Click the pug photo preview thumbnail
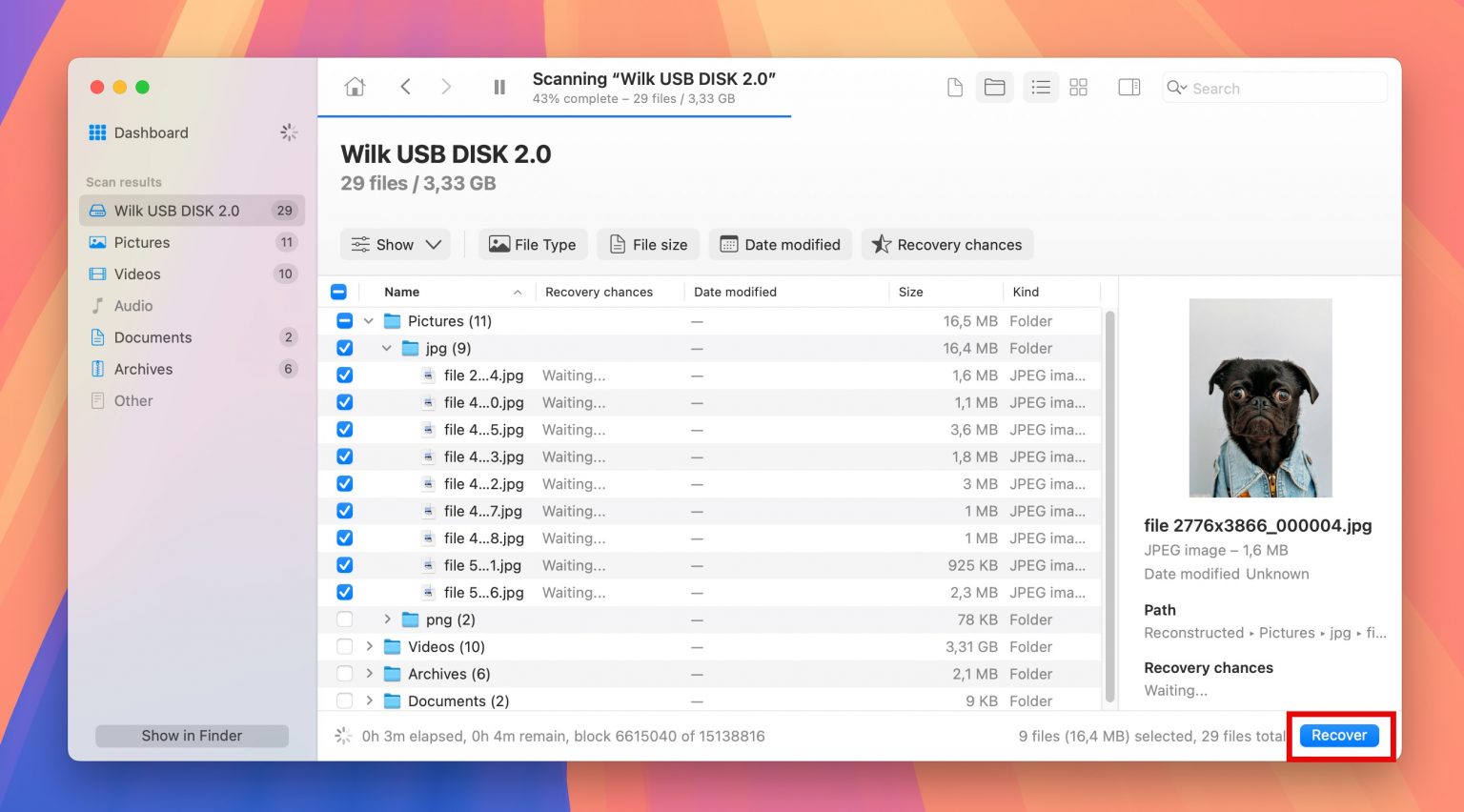1464x812 pixels. pos(1260,397)
